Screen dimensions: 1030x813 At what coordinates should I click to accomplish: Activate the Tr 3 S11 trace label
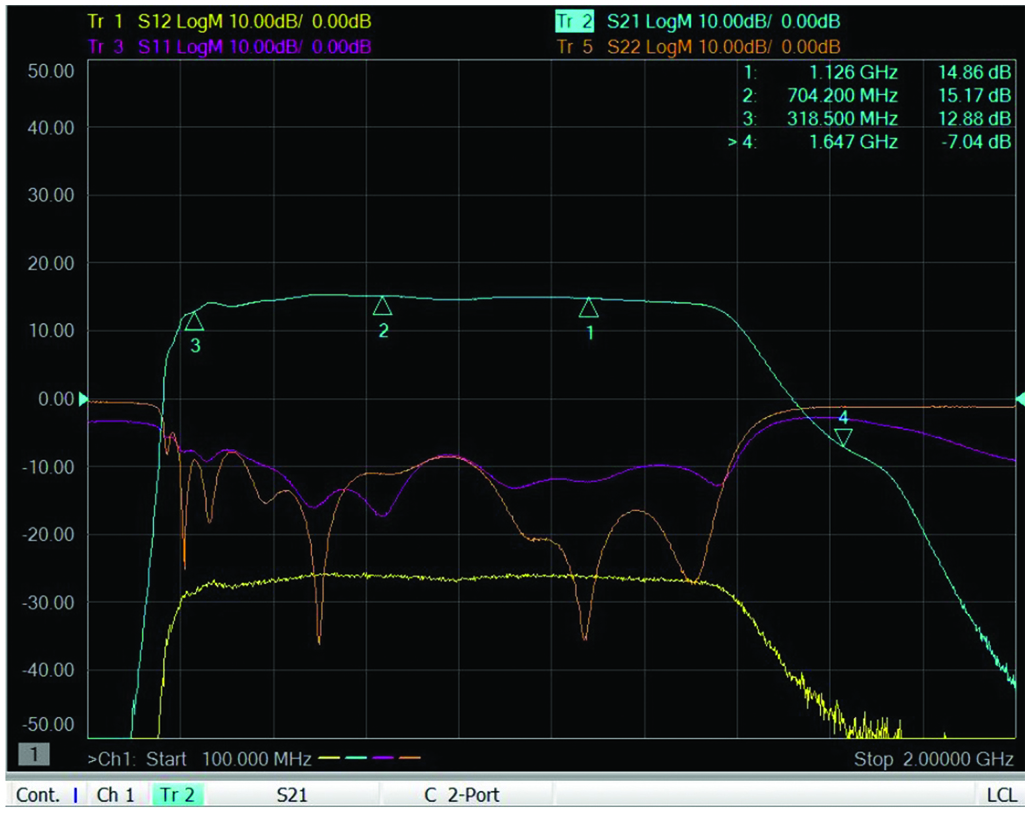pyautogui.click(x=230, y=46)
